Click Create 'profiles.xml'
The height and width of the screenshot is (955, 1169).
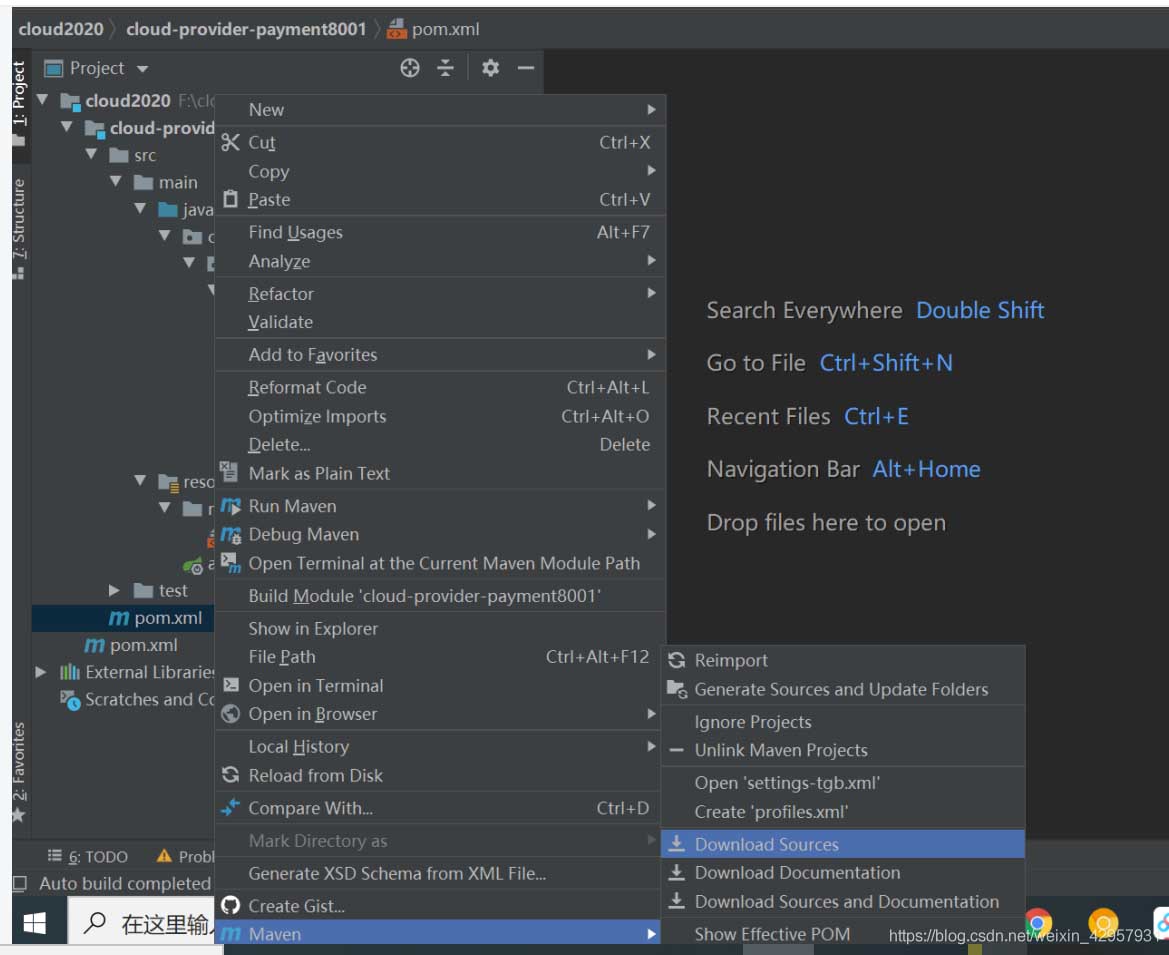(843, 811)
